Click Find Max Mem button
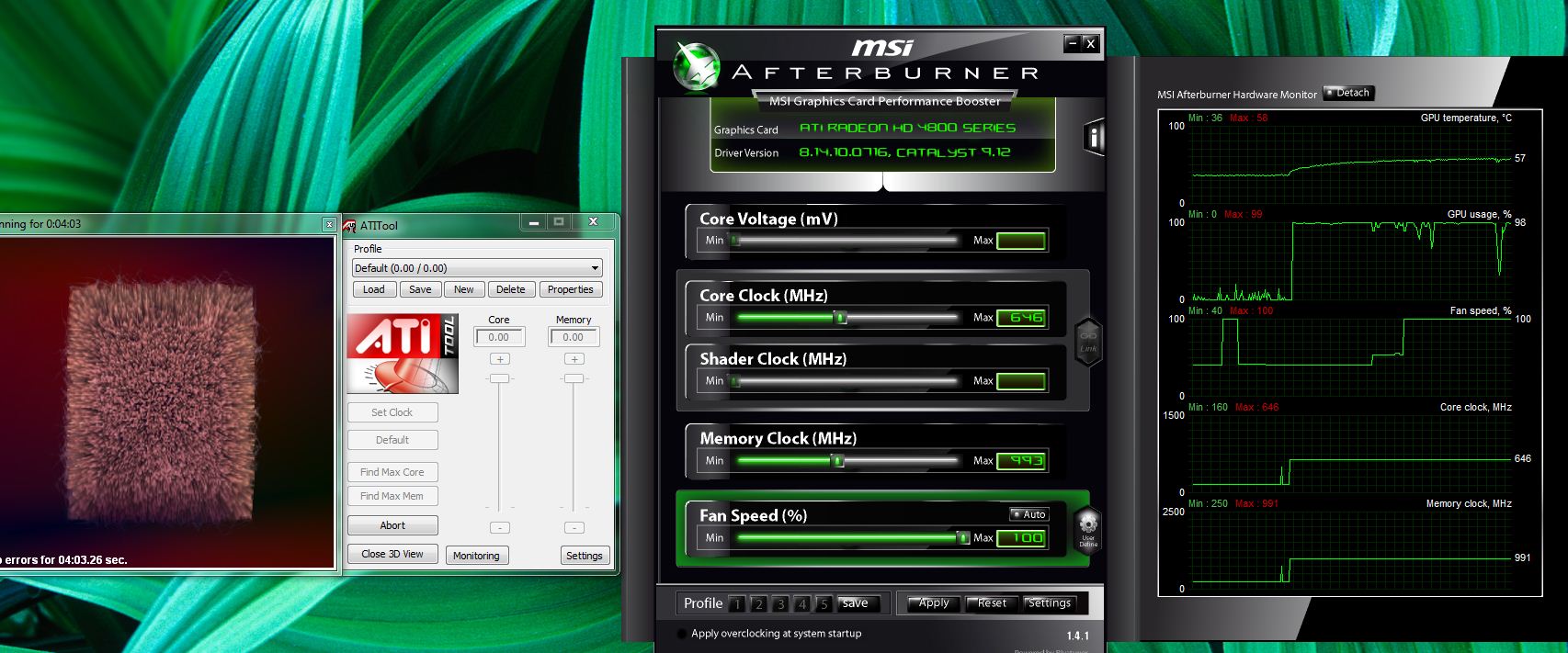The height and width of the screenshot is (653, 1568). pyautogui.click(x=392, y=496)
